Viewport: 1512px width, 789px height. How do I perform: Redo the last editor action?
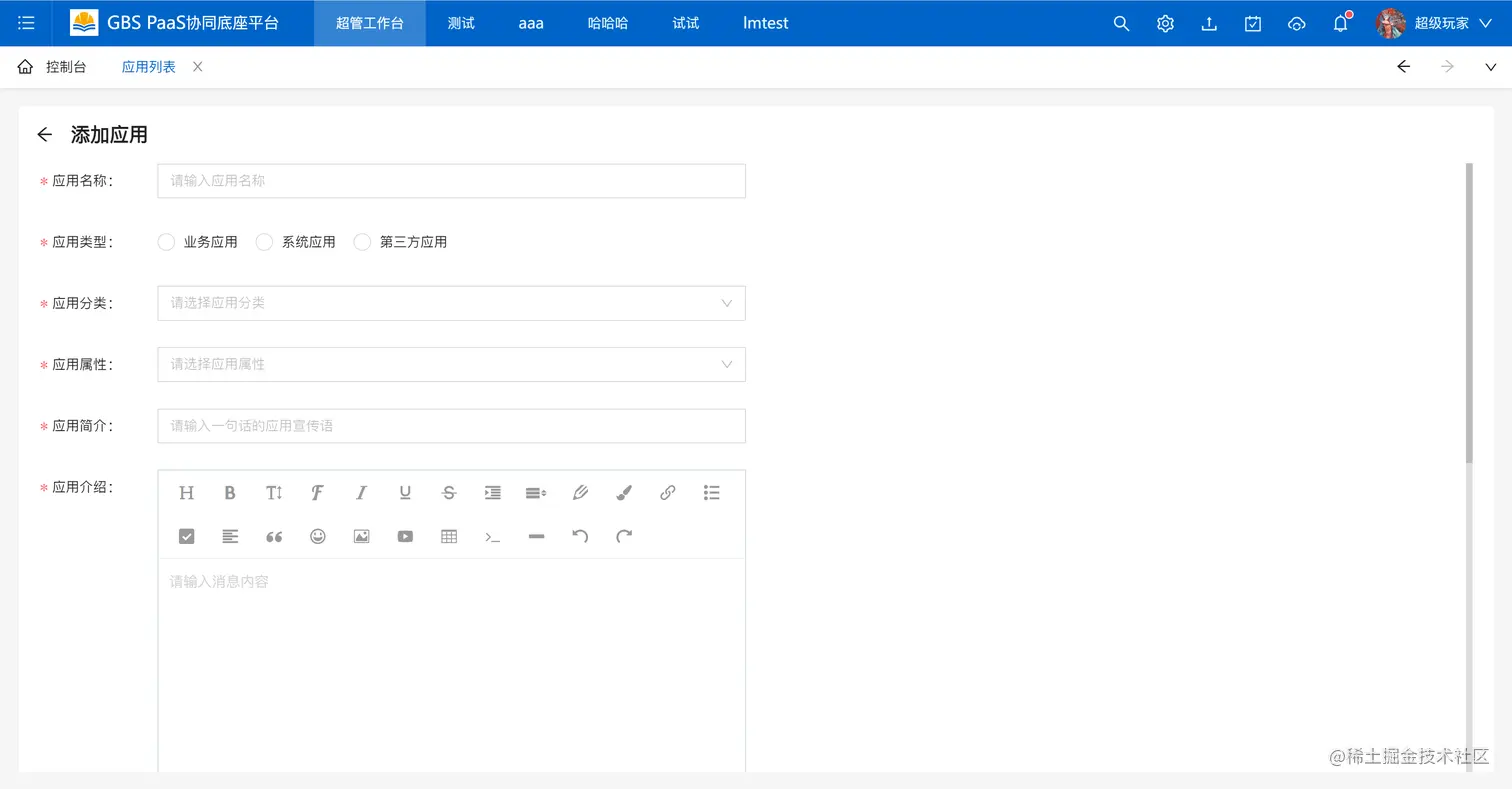point(624,536)
